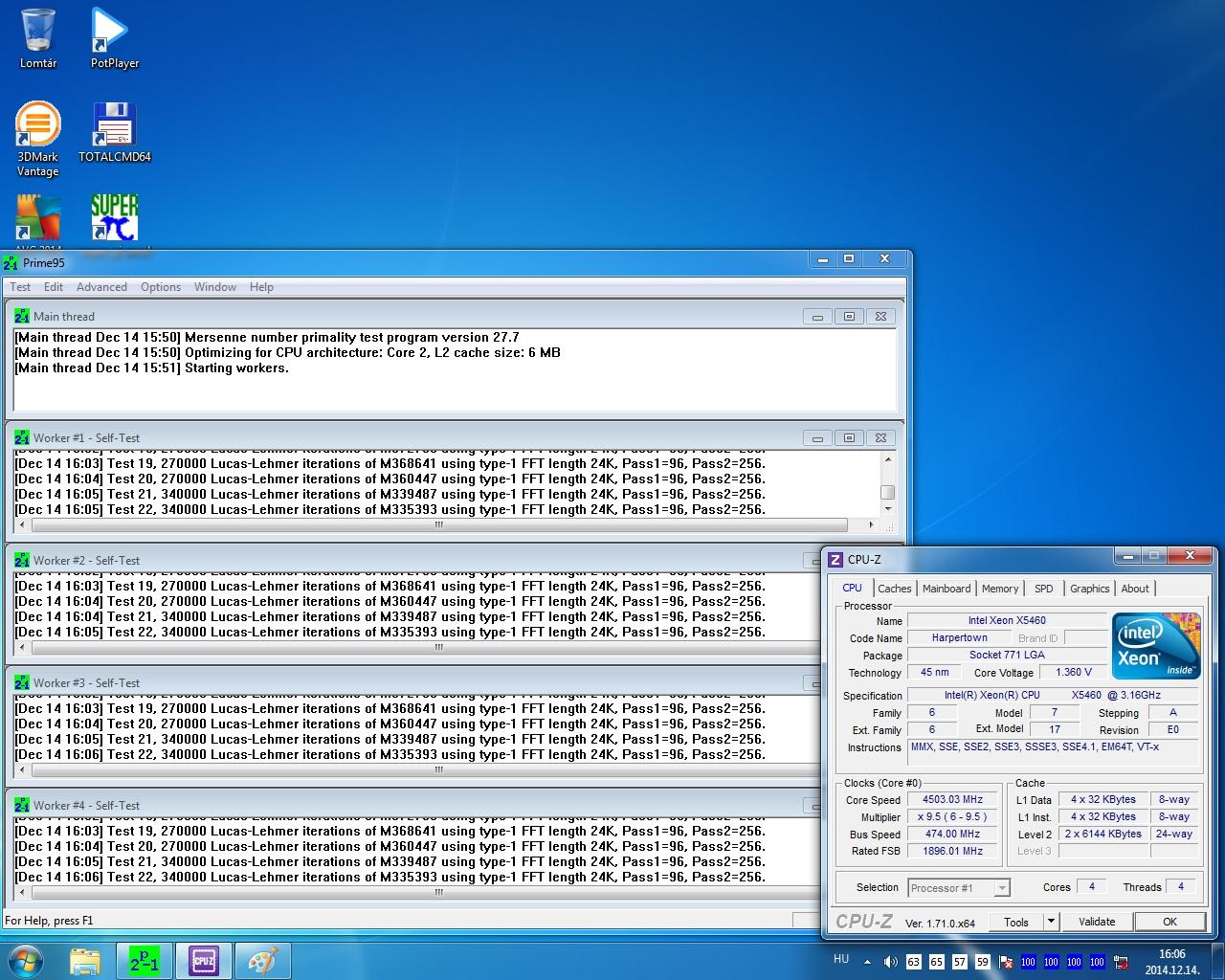Click the volume speaker tray icon

[x=890, y=962]
